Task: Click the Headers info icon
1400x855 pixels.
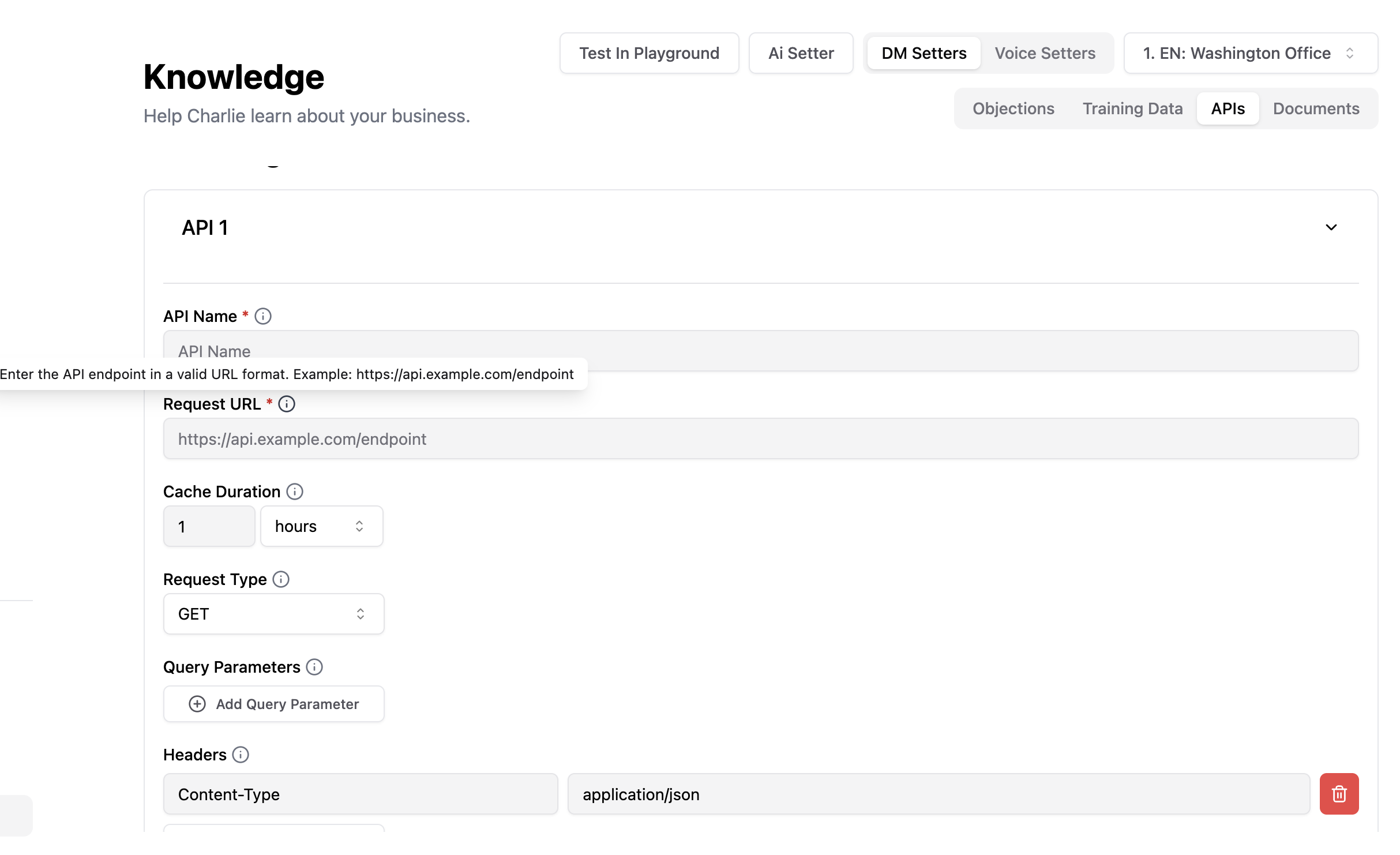Action: tap(241, 755)
